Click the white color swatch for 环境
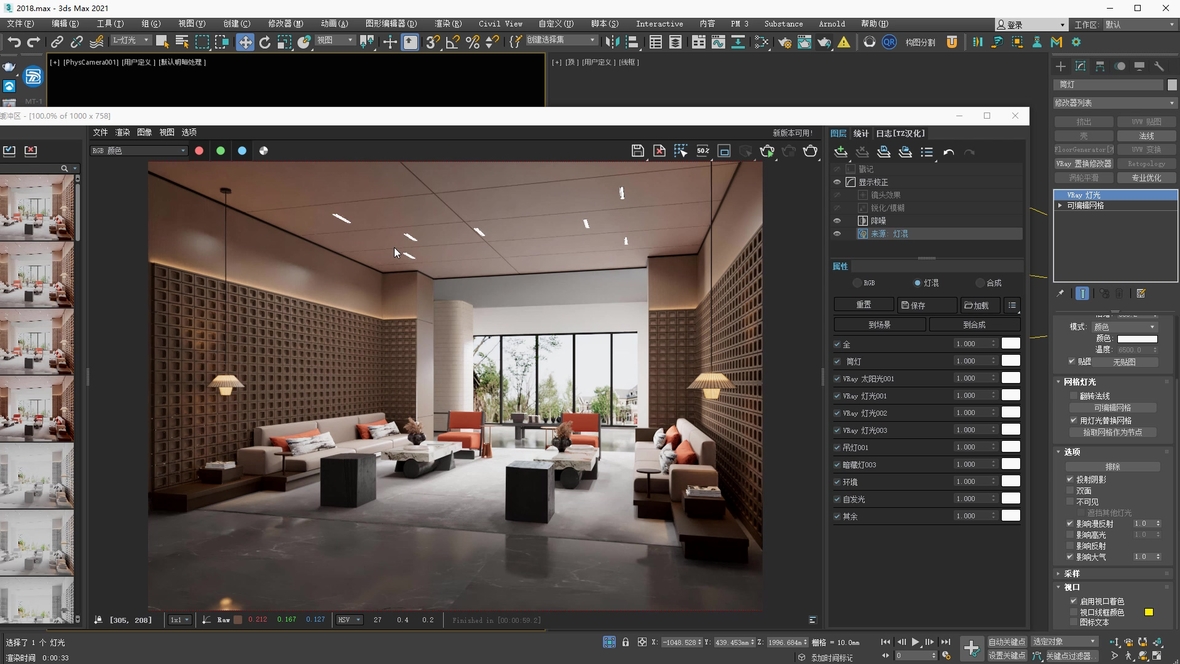 tap(1010, 481)
